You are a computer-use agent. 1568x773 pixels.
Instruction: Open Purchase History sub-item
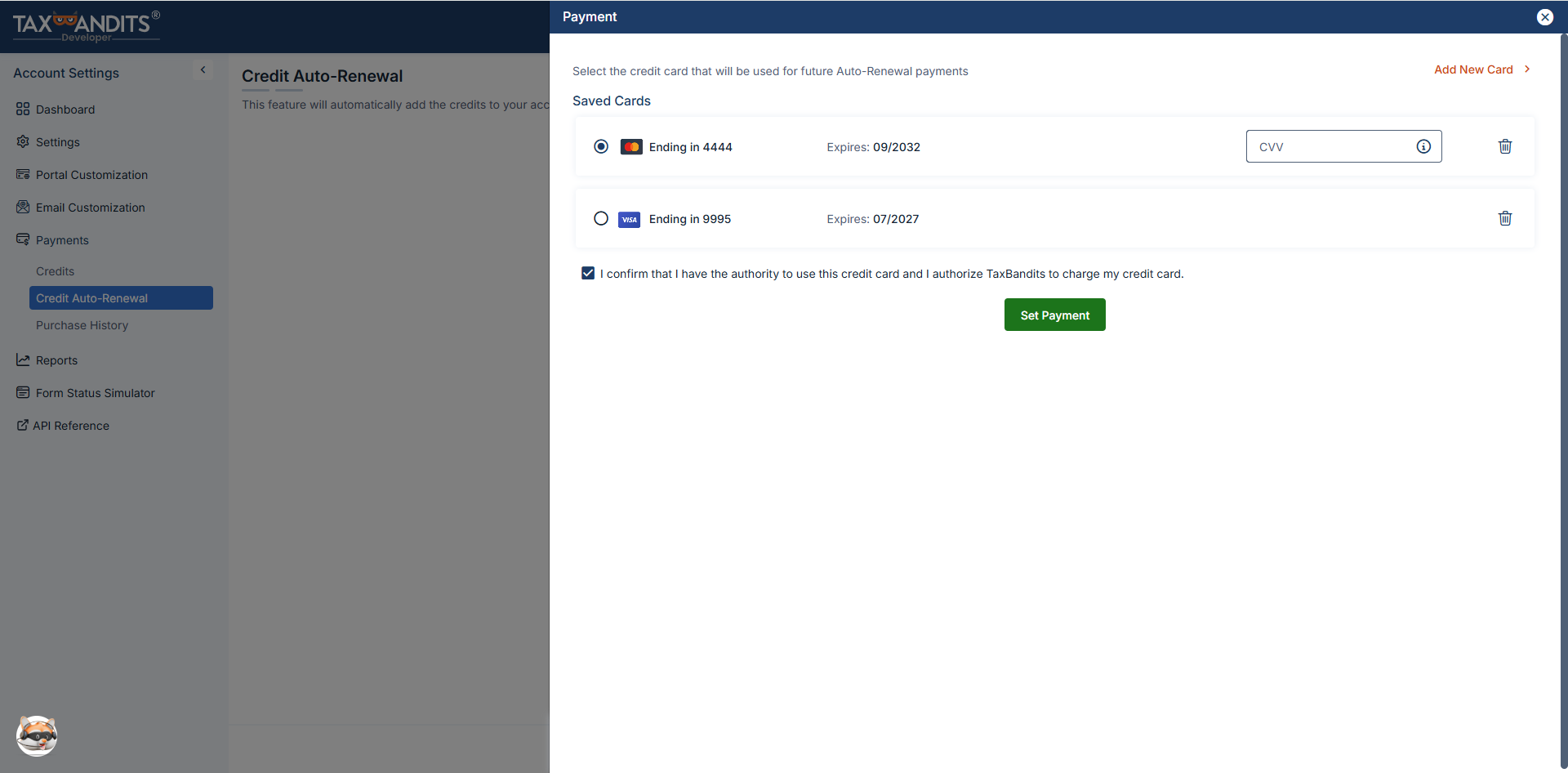click(x=82, y=325)
